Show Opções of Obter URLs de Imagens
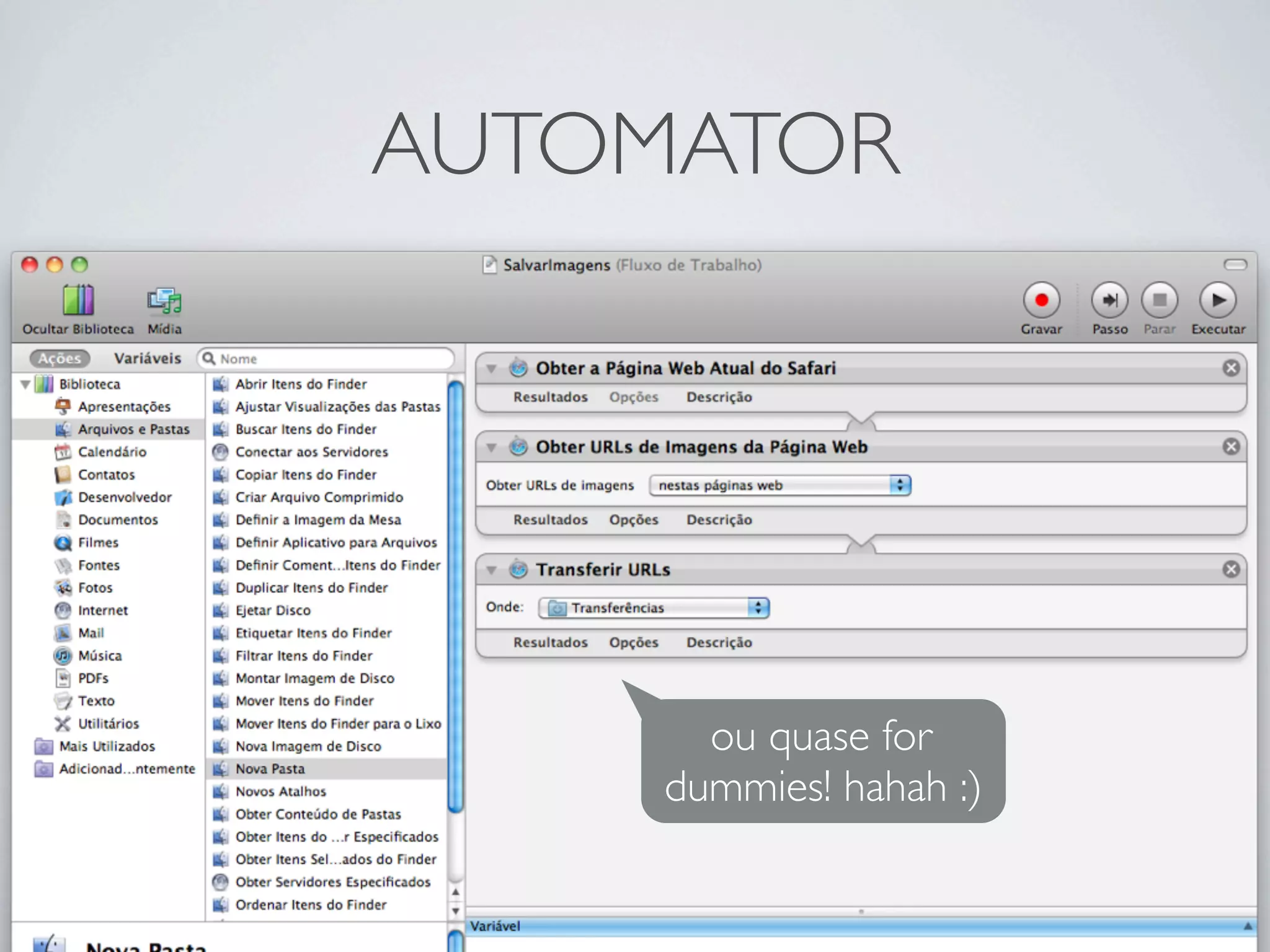Screen dimensions: 1270x952 633,520
